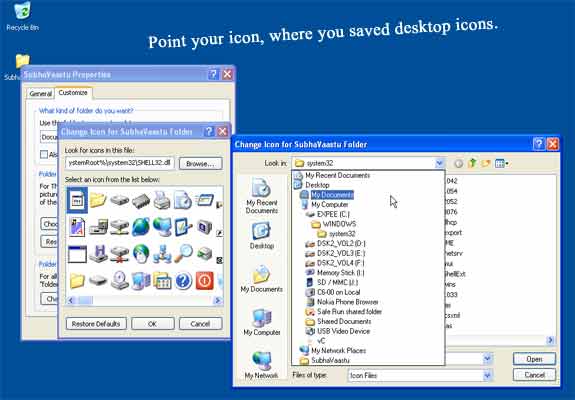Go to My Computer in places bar
Viewport: 575px width, 400px height.
[x=261, y=323]
